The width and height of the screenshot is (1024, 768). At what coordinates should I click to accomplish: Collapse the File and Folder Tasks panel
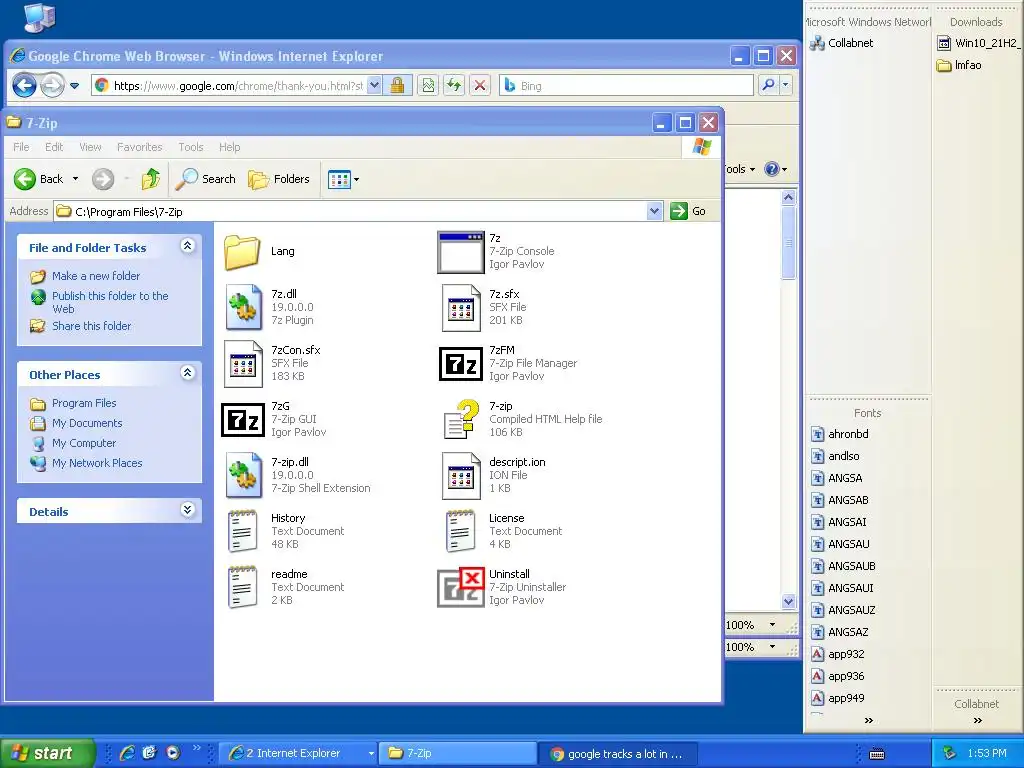[x=187, y=246]
